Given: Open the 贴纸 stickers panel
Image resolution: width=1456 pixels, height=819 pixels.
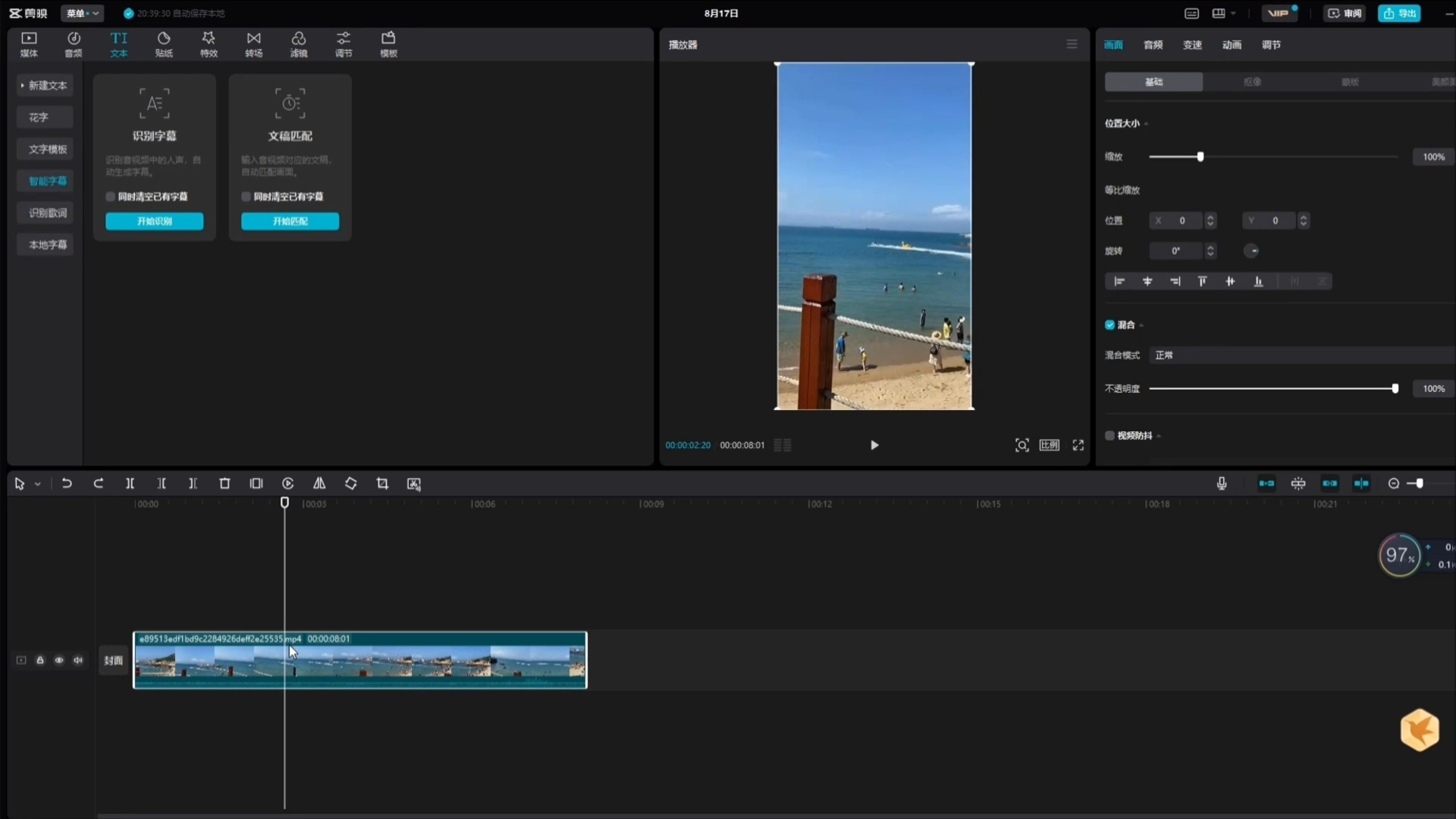Looking at the screenshot, I should [x=164, y=44].
